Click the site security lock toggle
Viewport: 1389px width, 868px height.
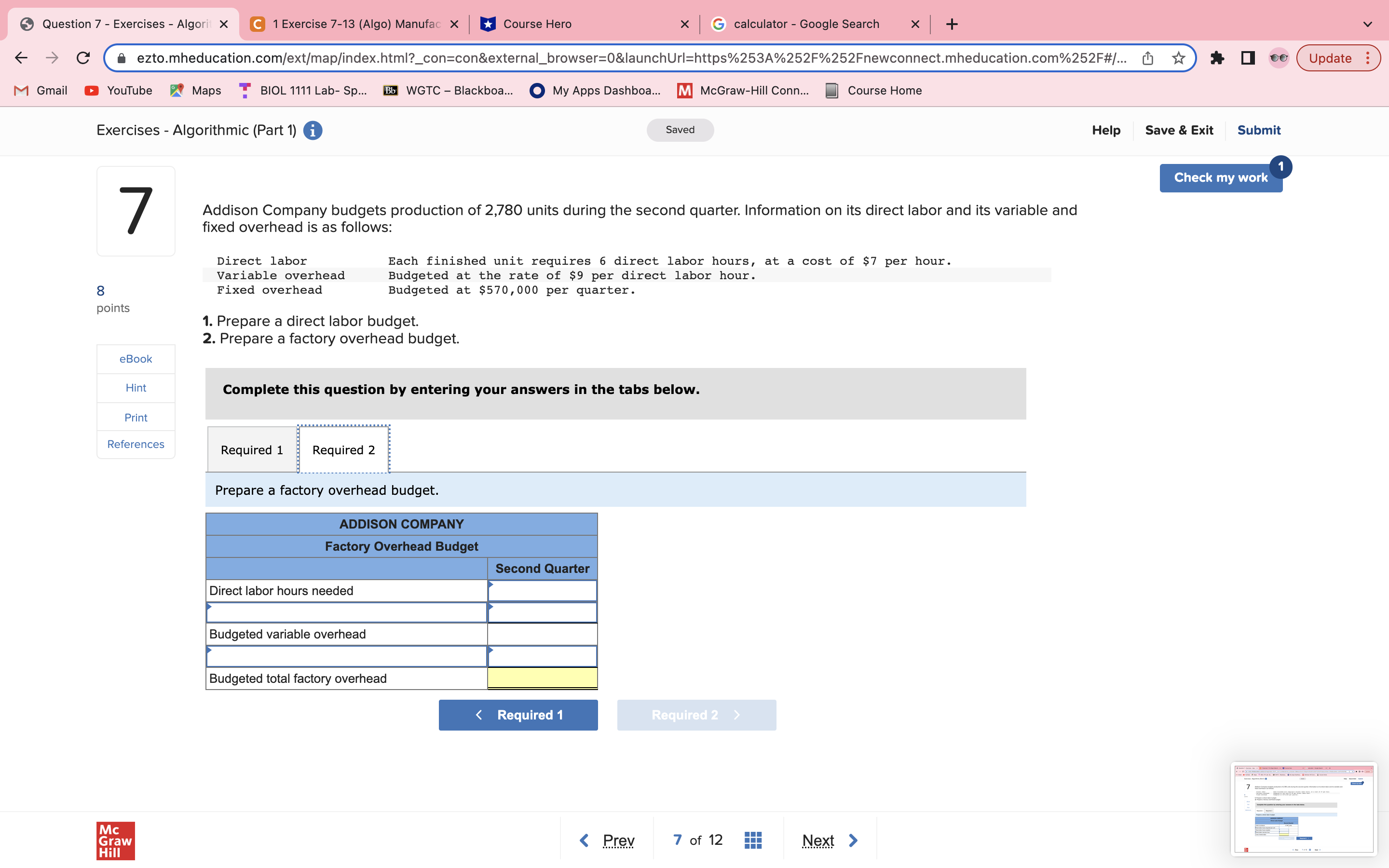pyautogui.click(x=121, y=57)
